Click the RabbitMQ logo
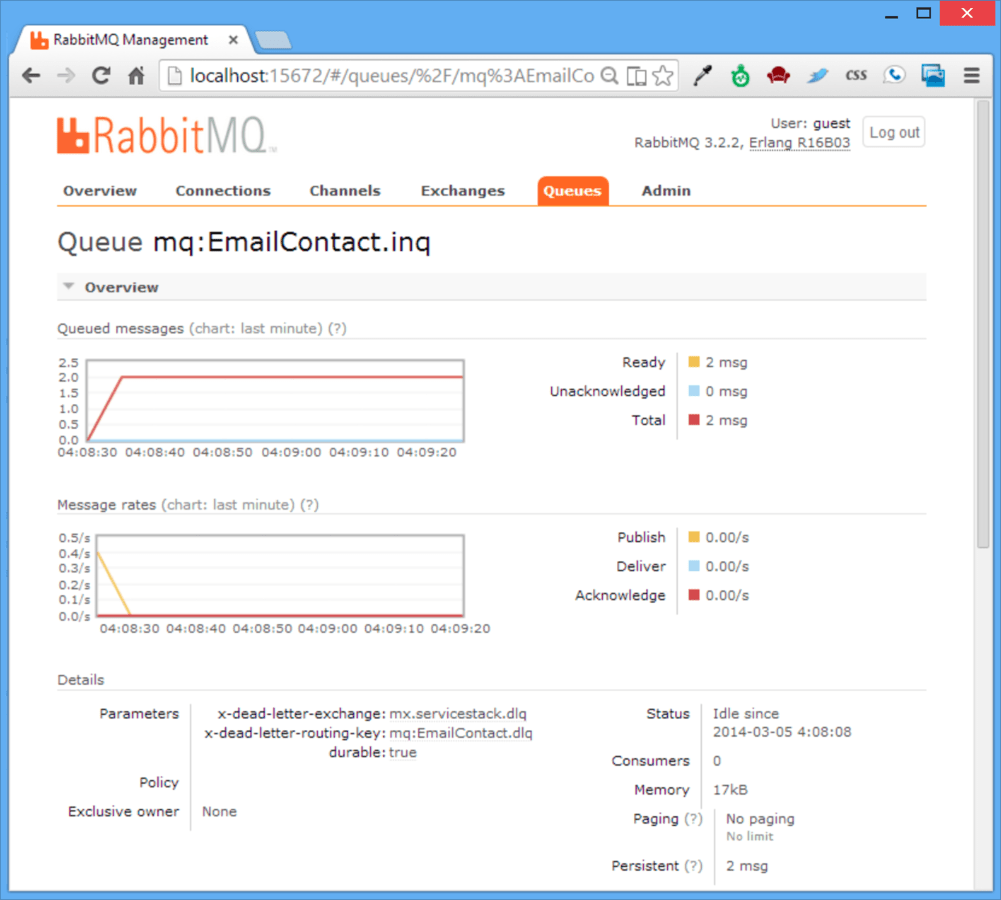 (165, 133)
